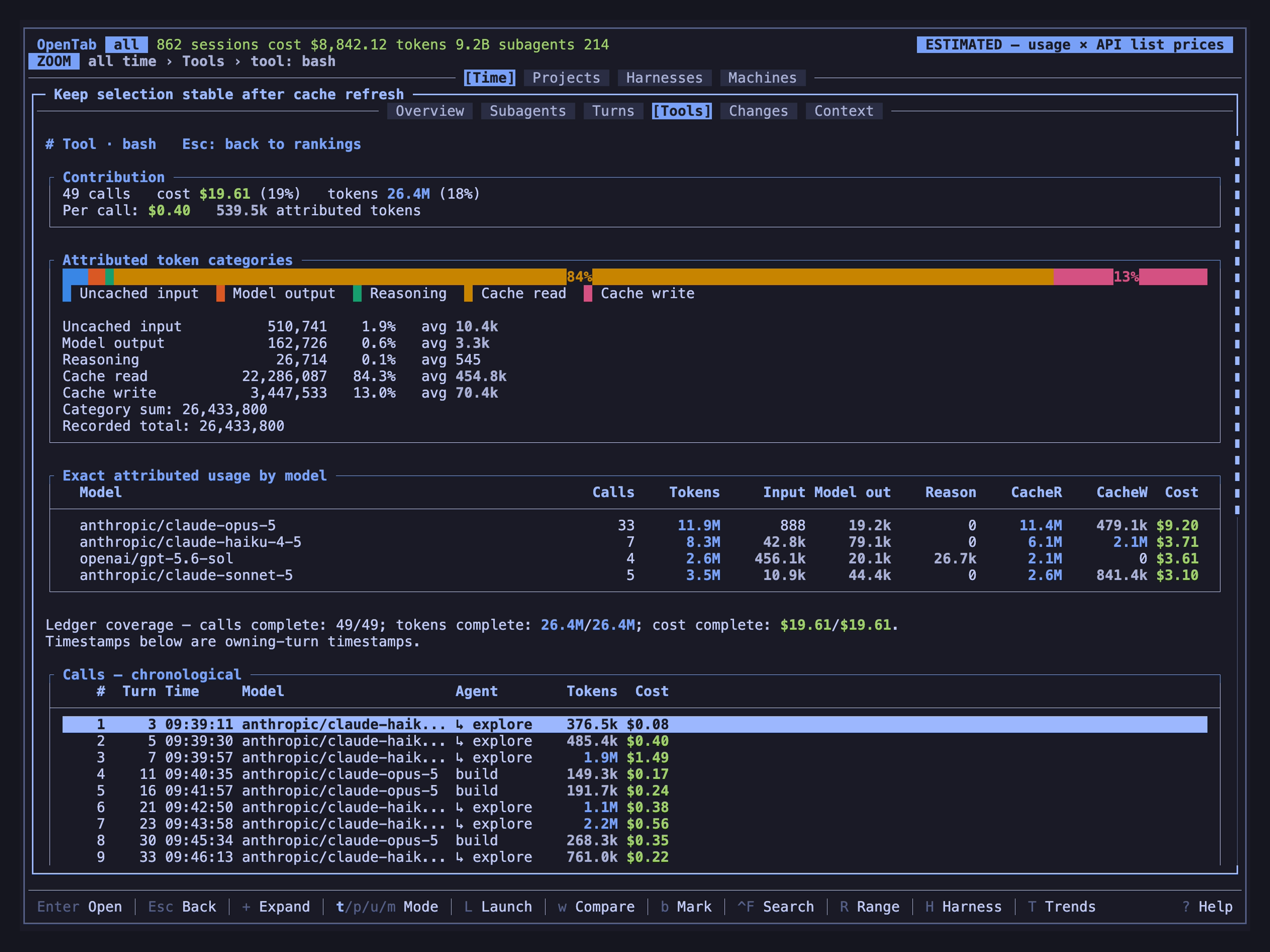Select the Tools sub-tab

point(682,111)
